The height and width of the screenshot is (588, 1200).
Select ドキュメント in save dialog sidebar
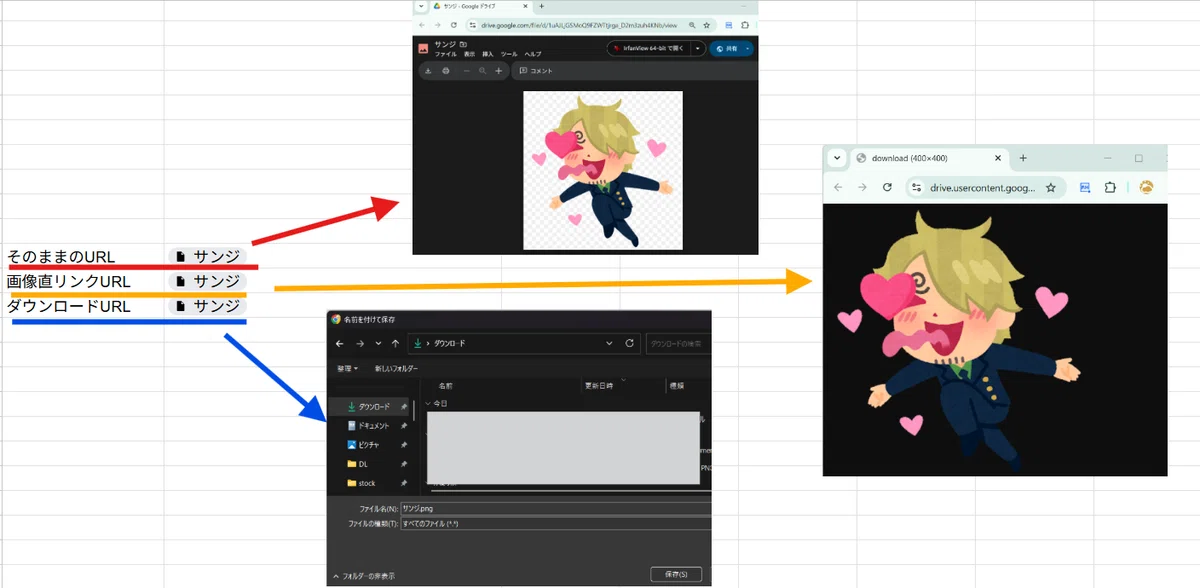coord(369,426)
